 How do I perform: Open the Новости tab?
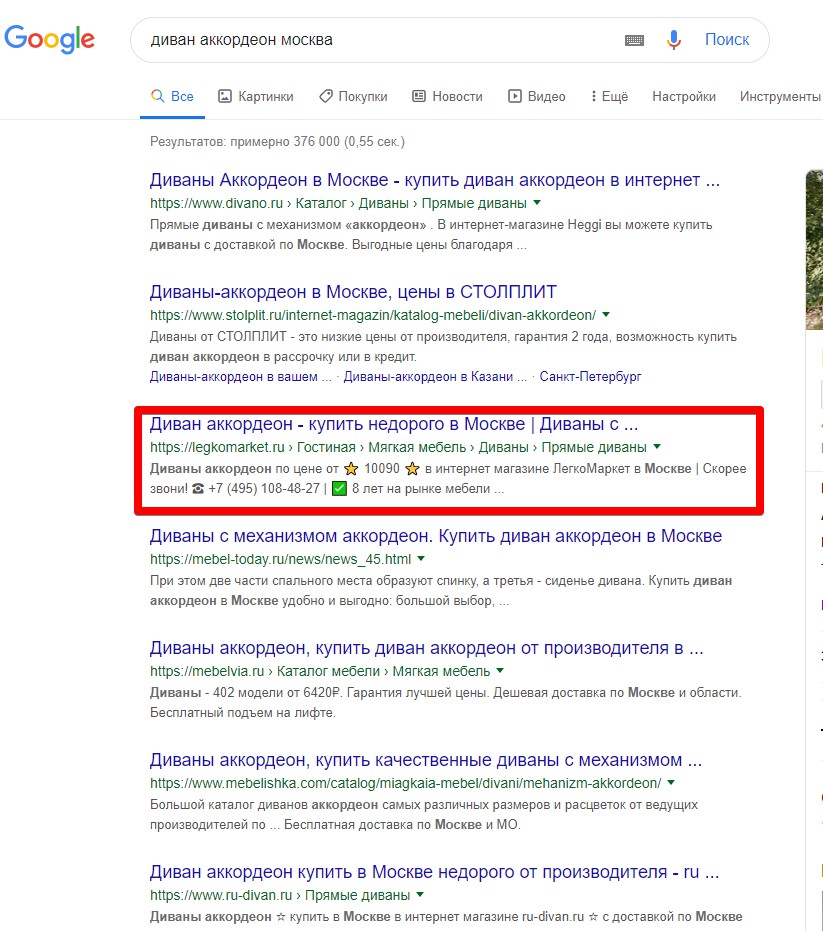tap(447, 96)
